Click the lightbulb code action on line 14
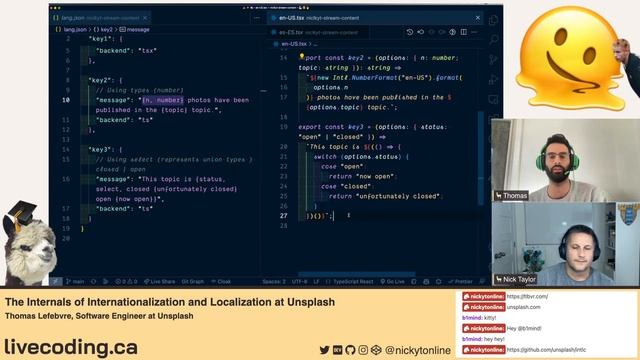This screenshot has height=360, width=640. tap(302, 57)
